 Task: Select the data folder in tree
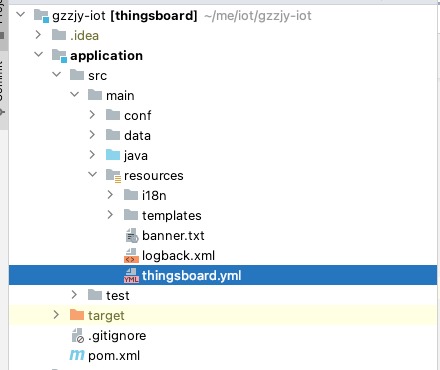(137, 136)
